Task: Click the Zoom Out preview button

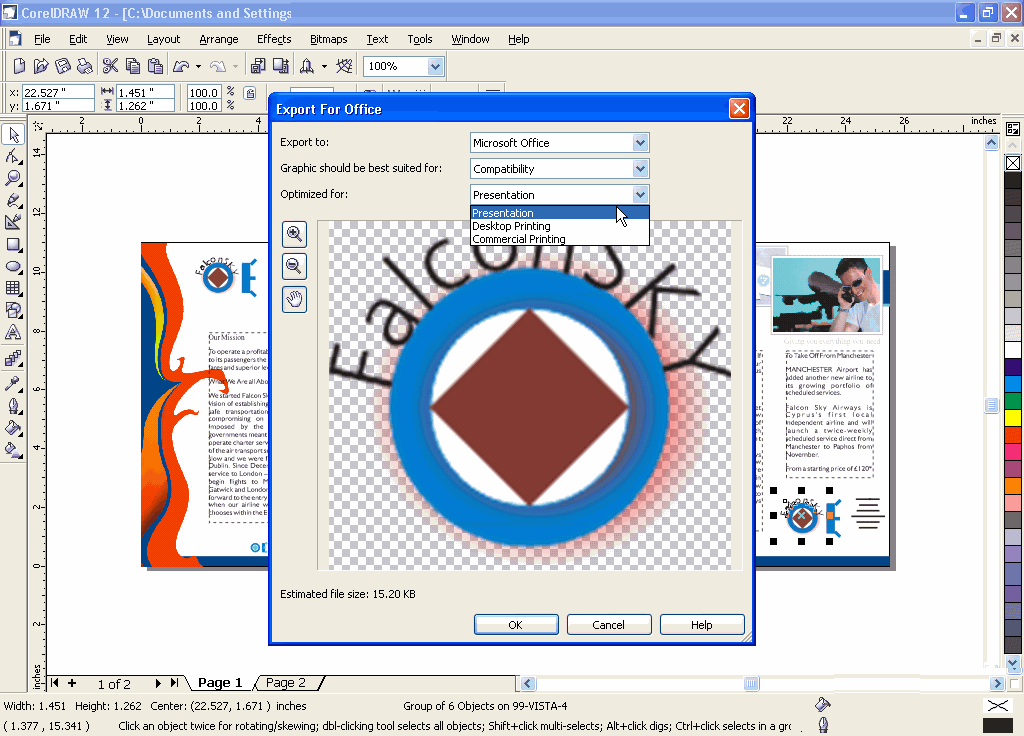Action: pyautogui.click(x=295, y=266)
